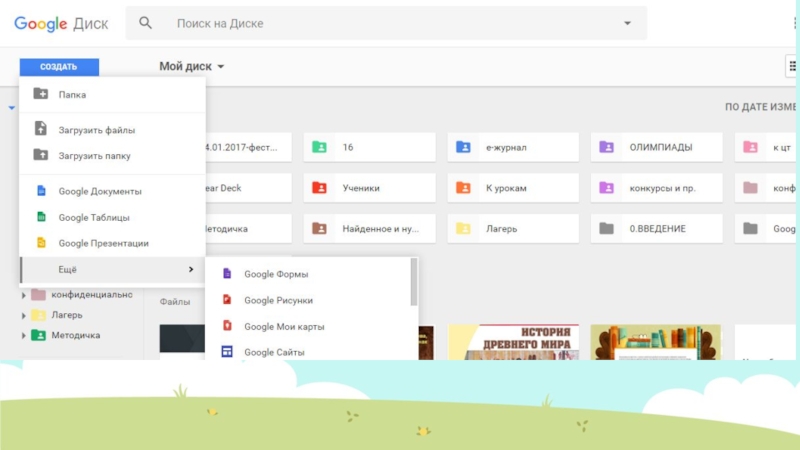This screenshot has height=450, width=800.
Task: Open the 'Лагерь' folder card
Action: [513, 229]
